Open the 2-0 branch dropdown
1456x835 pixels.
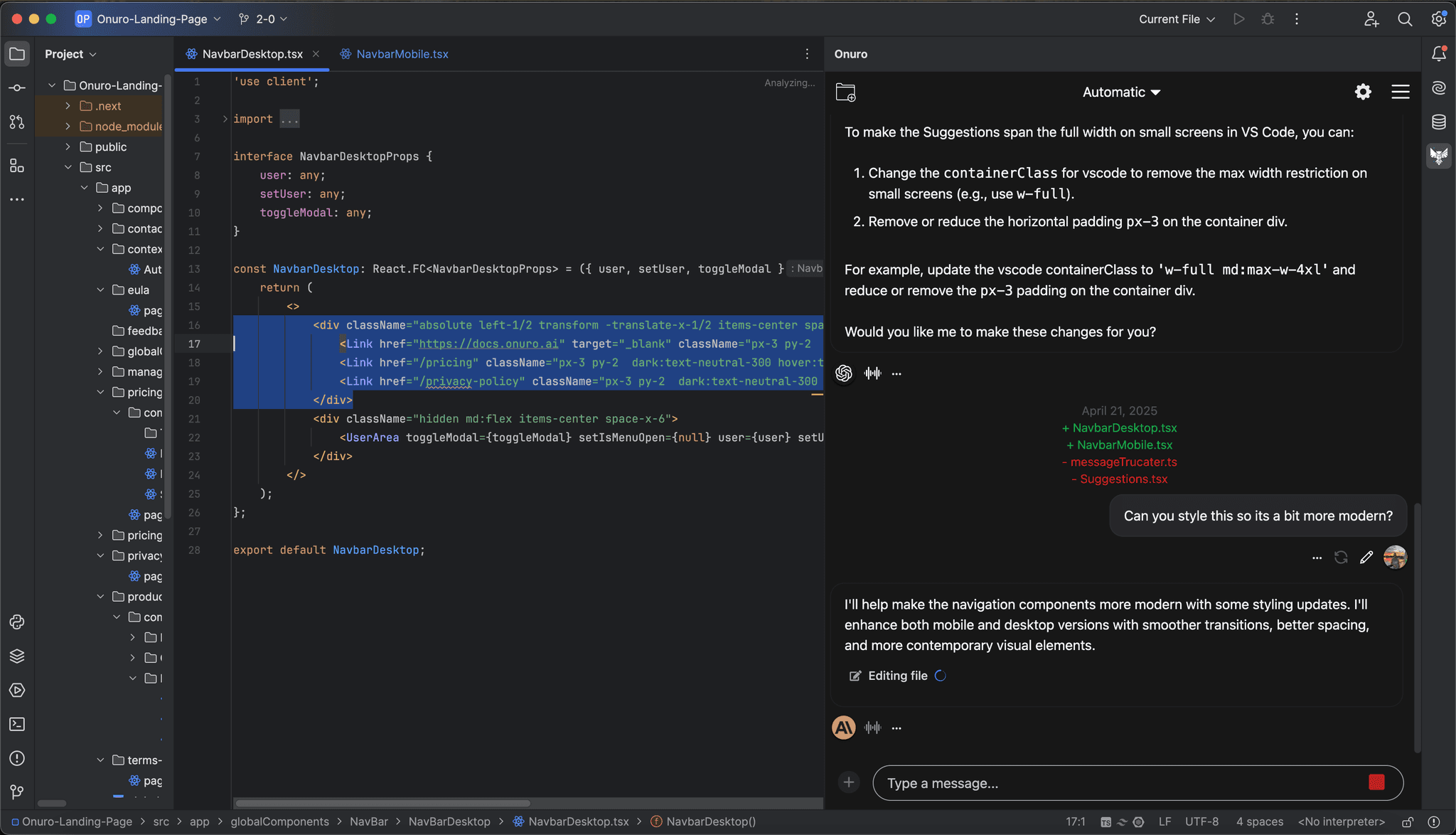[x=262, y=19]
